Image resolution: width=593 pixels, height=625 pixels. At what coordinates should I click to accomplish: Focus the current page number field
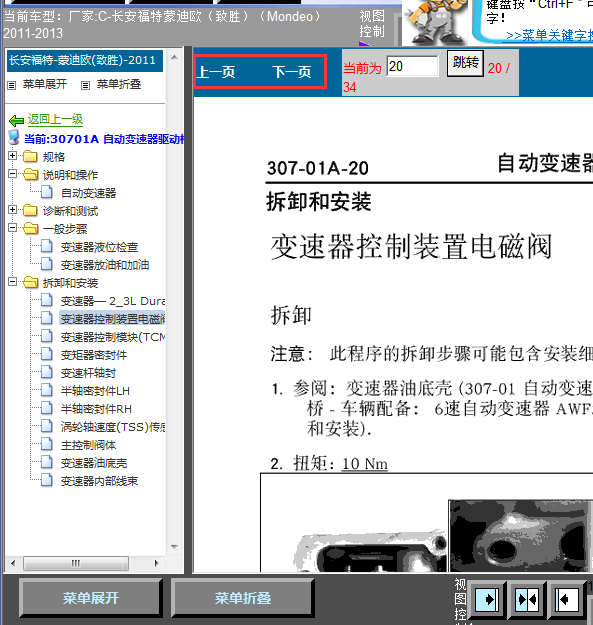412,66
